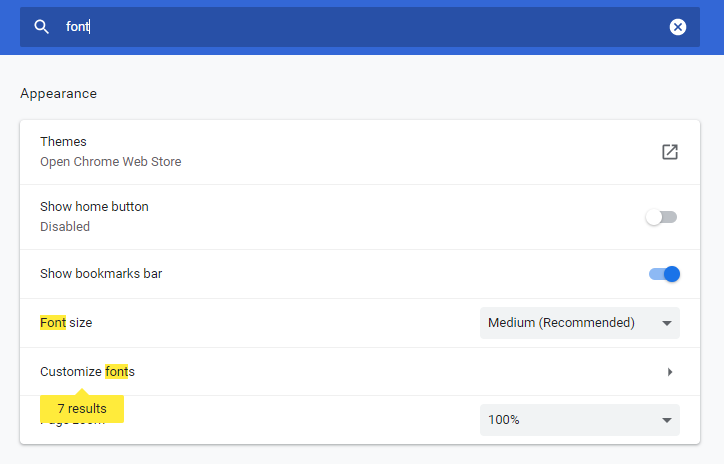Click the yellow 7 results bubble
Image resolution: width=724 pixels, height=464 pixels.
(81, 408)
